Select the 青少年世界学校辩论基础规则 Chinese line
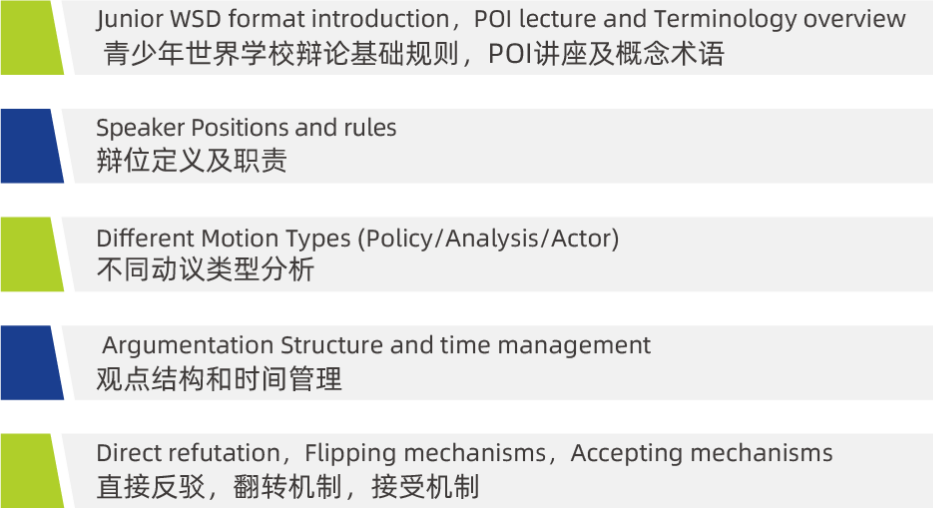The height and width of the screenshot is (508, 933). click(281, 54)
